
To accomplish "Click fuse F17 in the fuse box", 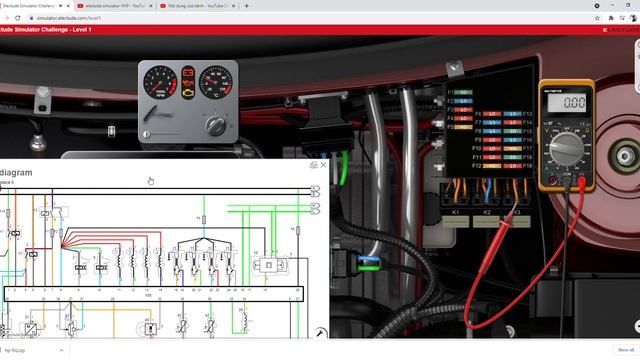I will [512, 149].
